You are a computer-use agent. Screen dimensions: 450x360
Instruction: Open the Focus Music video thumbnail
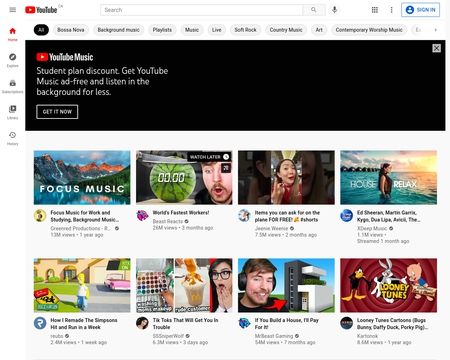pos(82,177)
